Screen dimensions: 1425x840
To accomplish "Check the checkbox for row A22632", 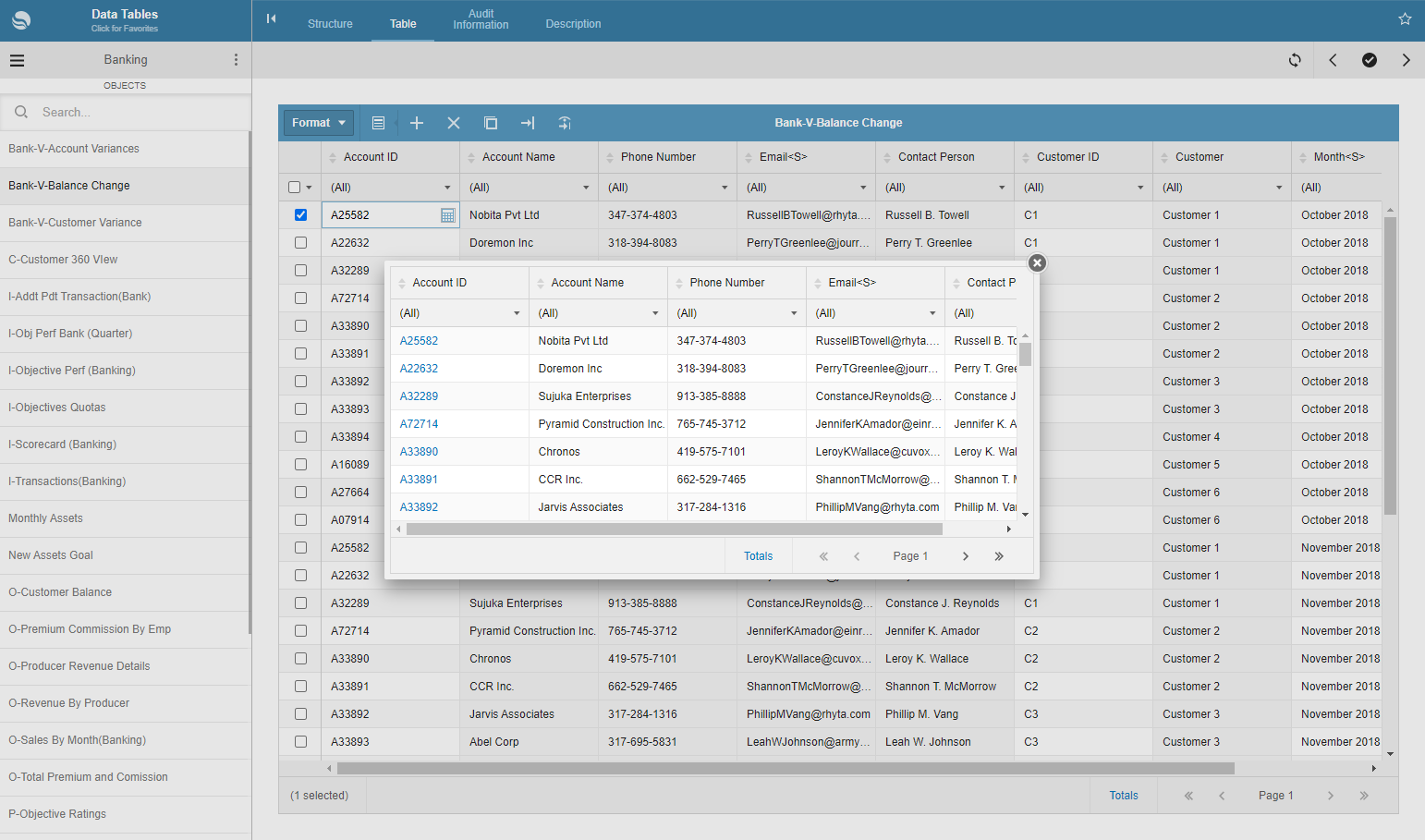I will [300, 243].
